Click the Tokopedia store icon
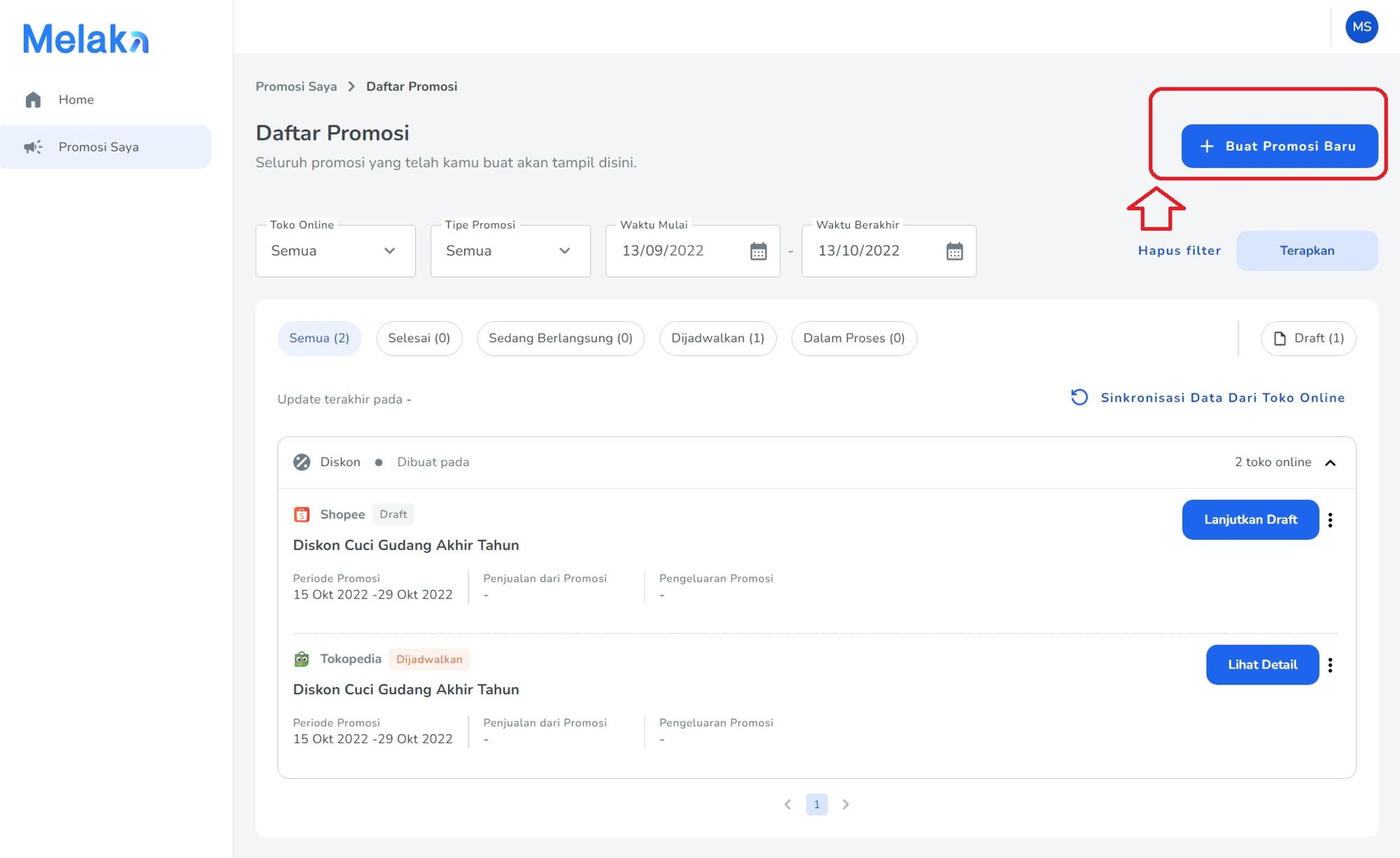Viewport: 1400px width, 858px height. (x=302, y=659)
